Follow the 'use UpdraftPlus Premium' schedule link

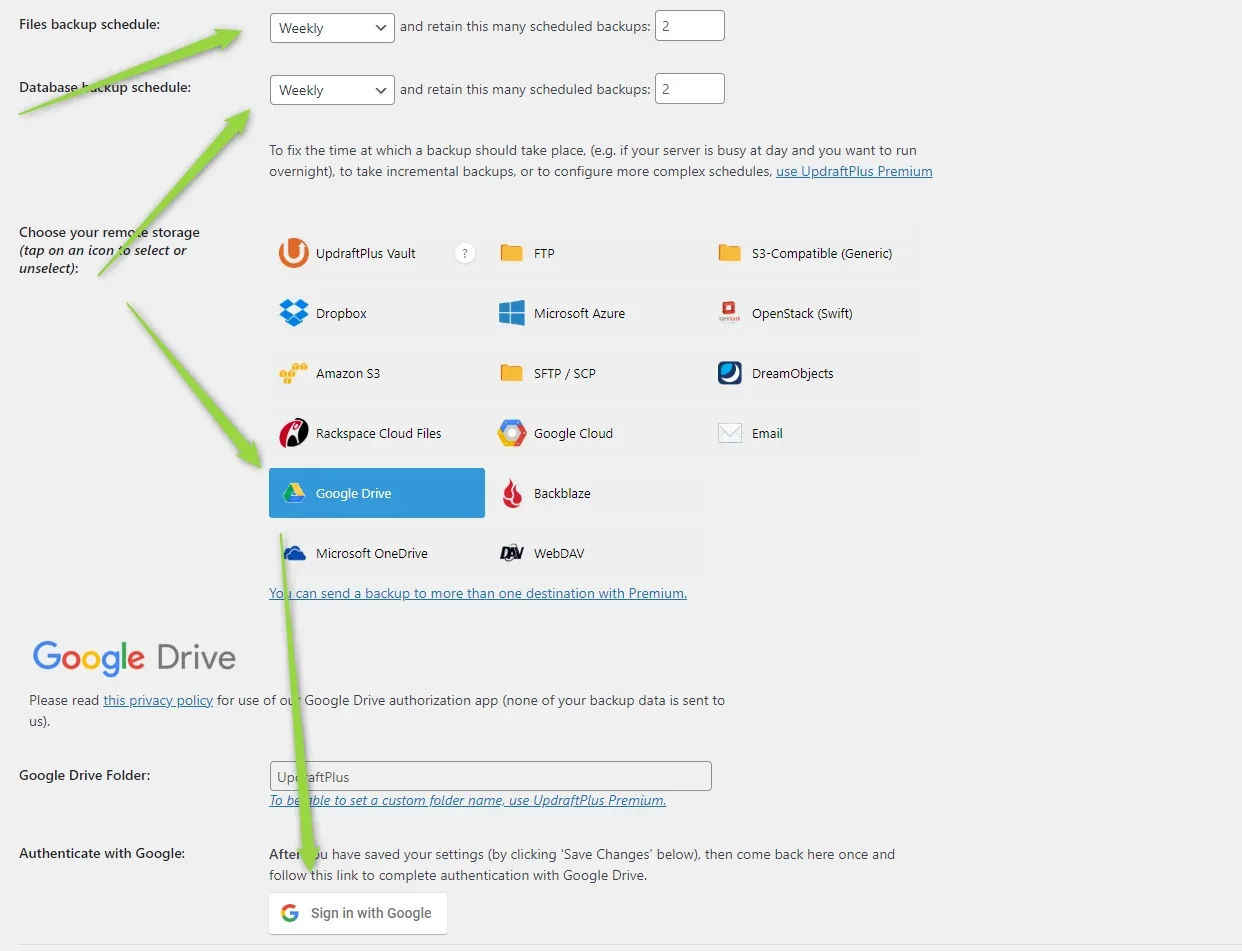point(854,171)
